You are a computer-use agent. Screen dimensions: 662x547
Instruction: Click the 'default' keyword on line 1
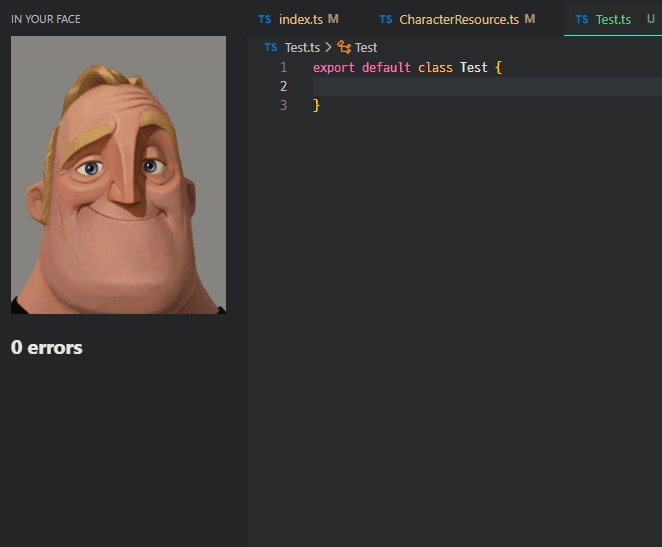point(386,68)
